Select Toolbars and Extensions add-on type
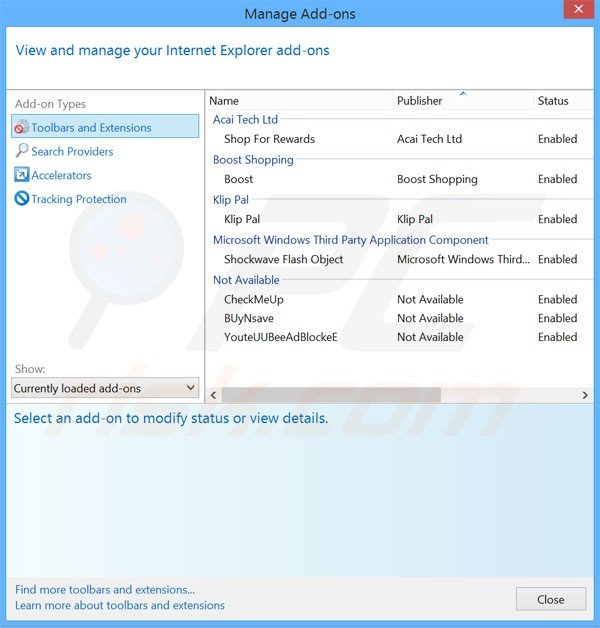The image size is (600, 628). (x=105, y=127)
